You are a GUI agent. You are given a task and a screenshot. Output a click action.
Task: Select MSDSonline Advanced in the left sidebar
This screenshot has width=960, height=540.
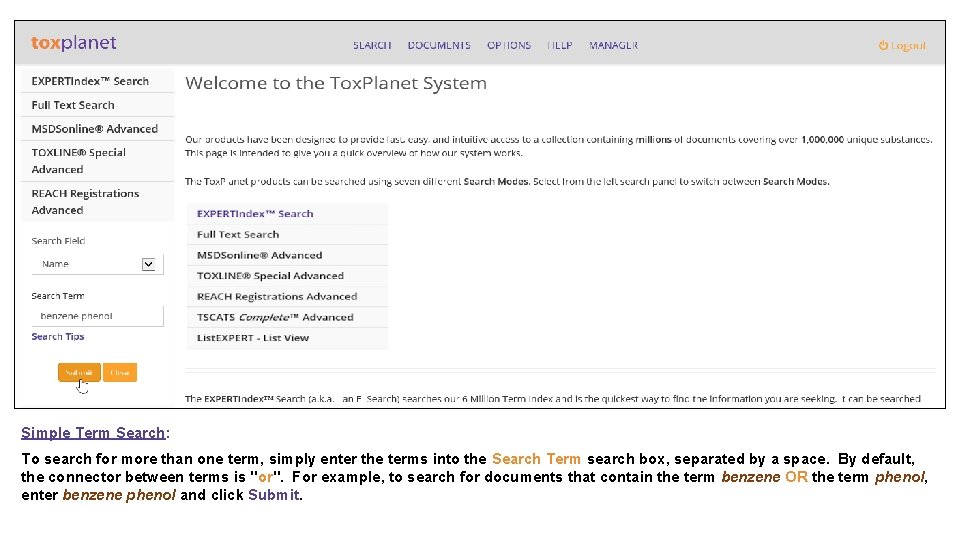(x=97, y=129)
